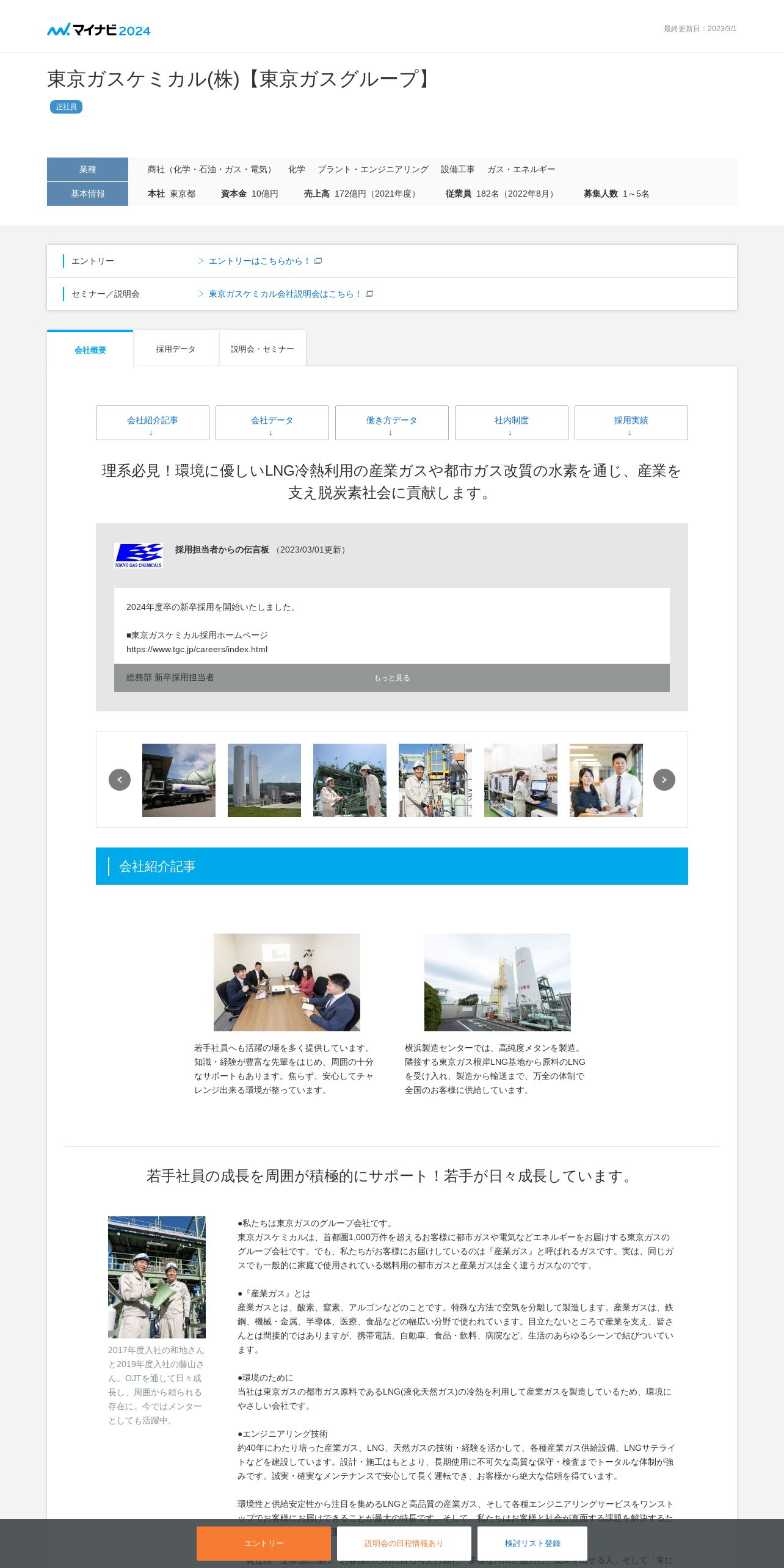Screen dimensions: 784x1568
Task: Open laboratory computer worker thumbnail
Action: click(521, 780)
